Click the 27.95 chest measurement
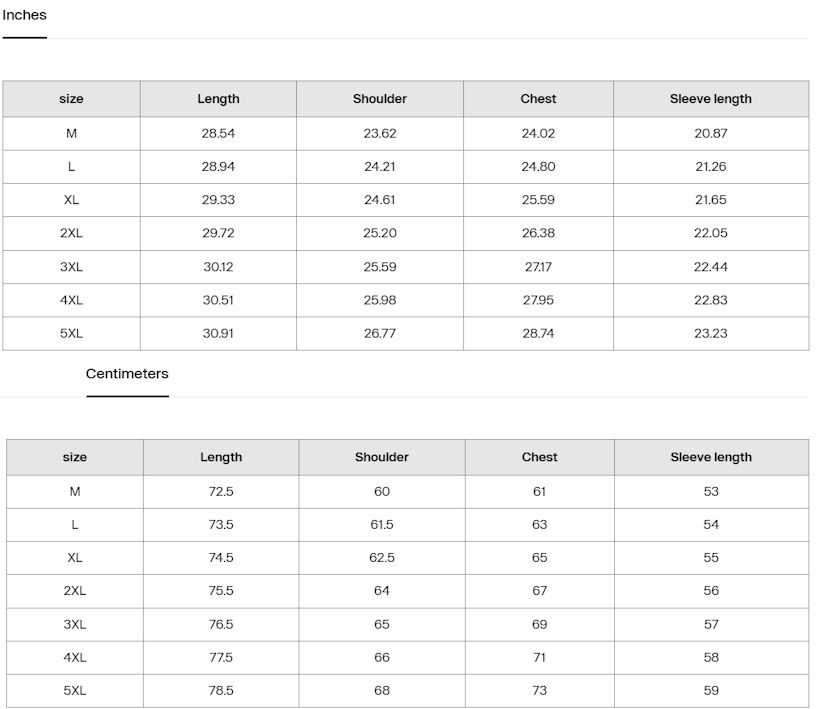Viewport: 817px width, 709px height. click(x=538, y=300)
